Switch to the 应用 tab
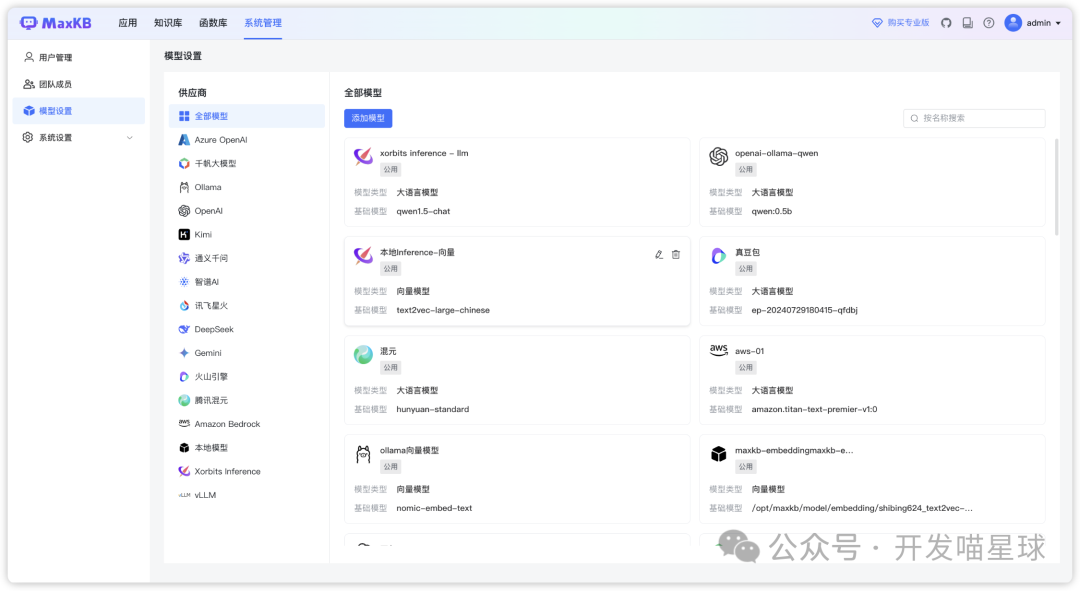 click(127, 23)
